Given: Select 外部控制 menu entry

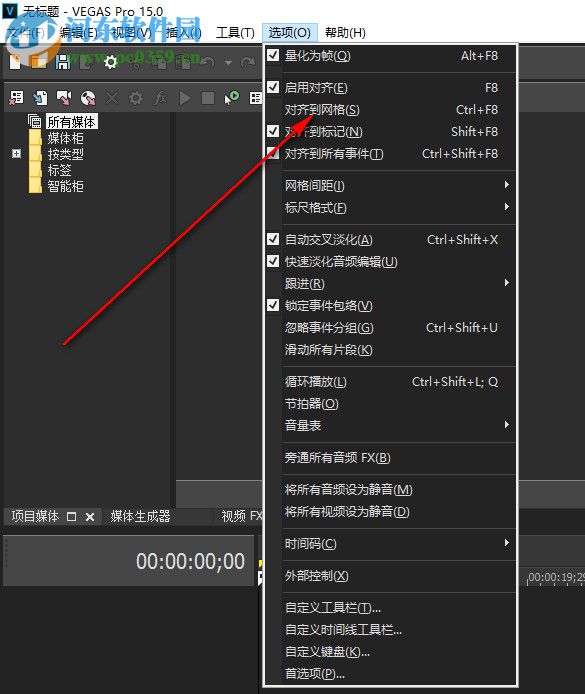Looking at the screenshot, I should pyautogui.click(x=391, y=575).
